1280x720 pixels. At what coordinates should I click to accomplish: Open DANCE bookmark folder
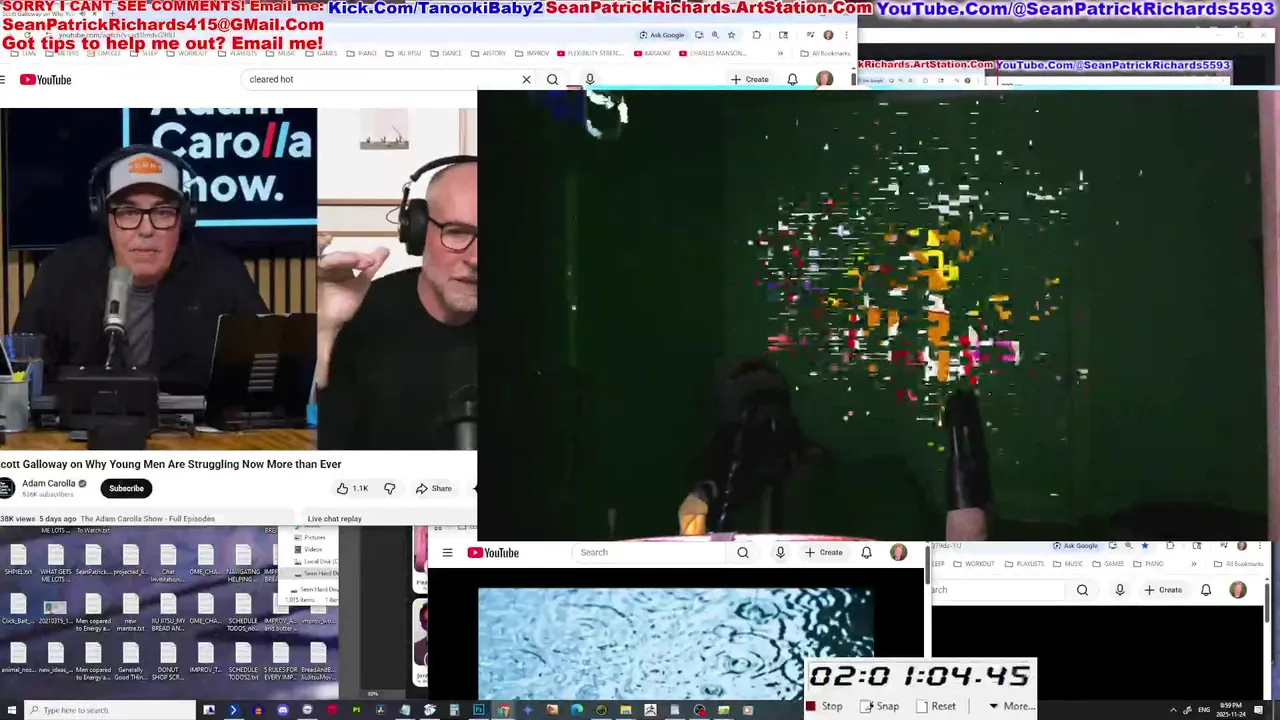click(447, 53)
